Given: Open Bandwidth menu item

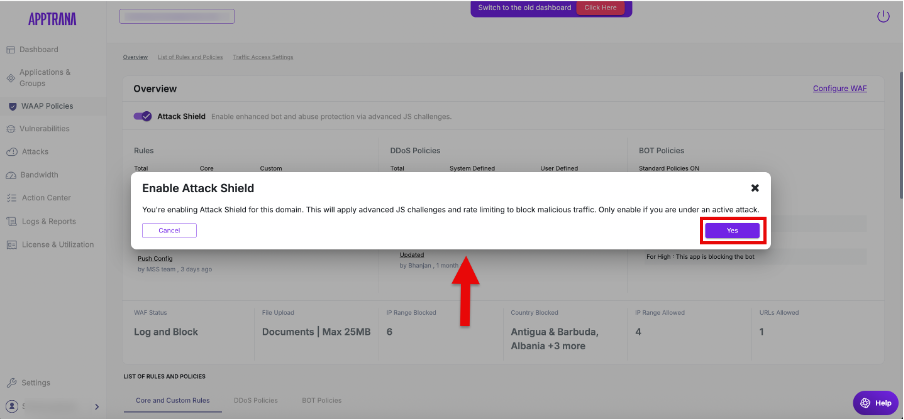Looking at the screenshot, I should (39, 175).
